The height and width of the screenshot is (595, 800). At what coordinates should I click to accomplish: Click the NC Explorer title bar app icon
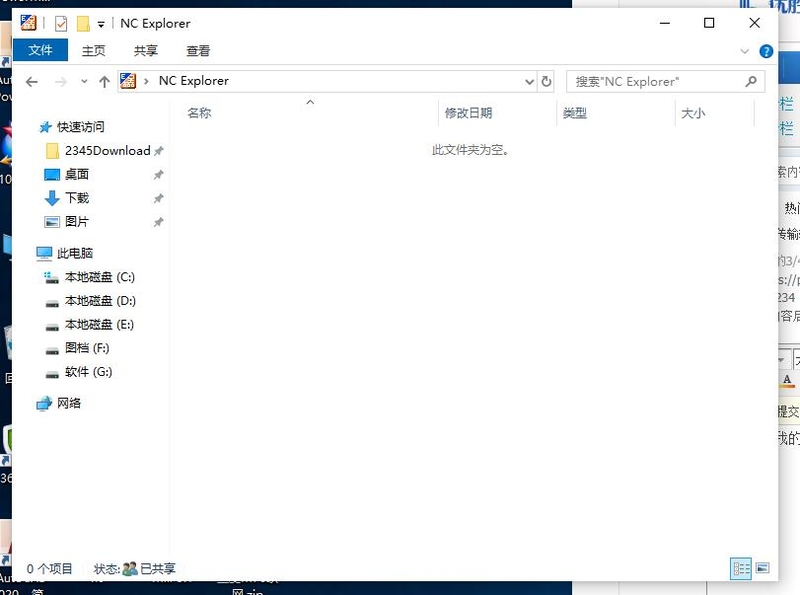pos(28,23)
